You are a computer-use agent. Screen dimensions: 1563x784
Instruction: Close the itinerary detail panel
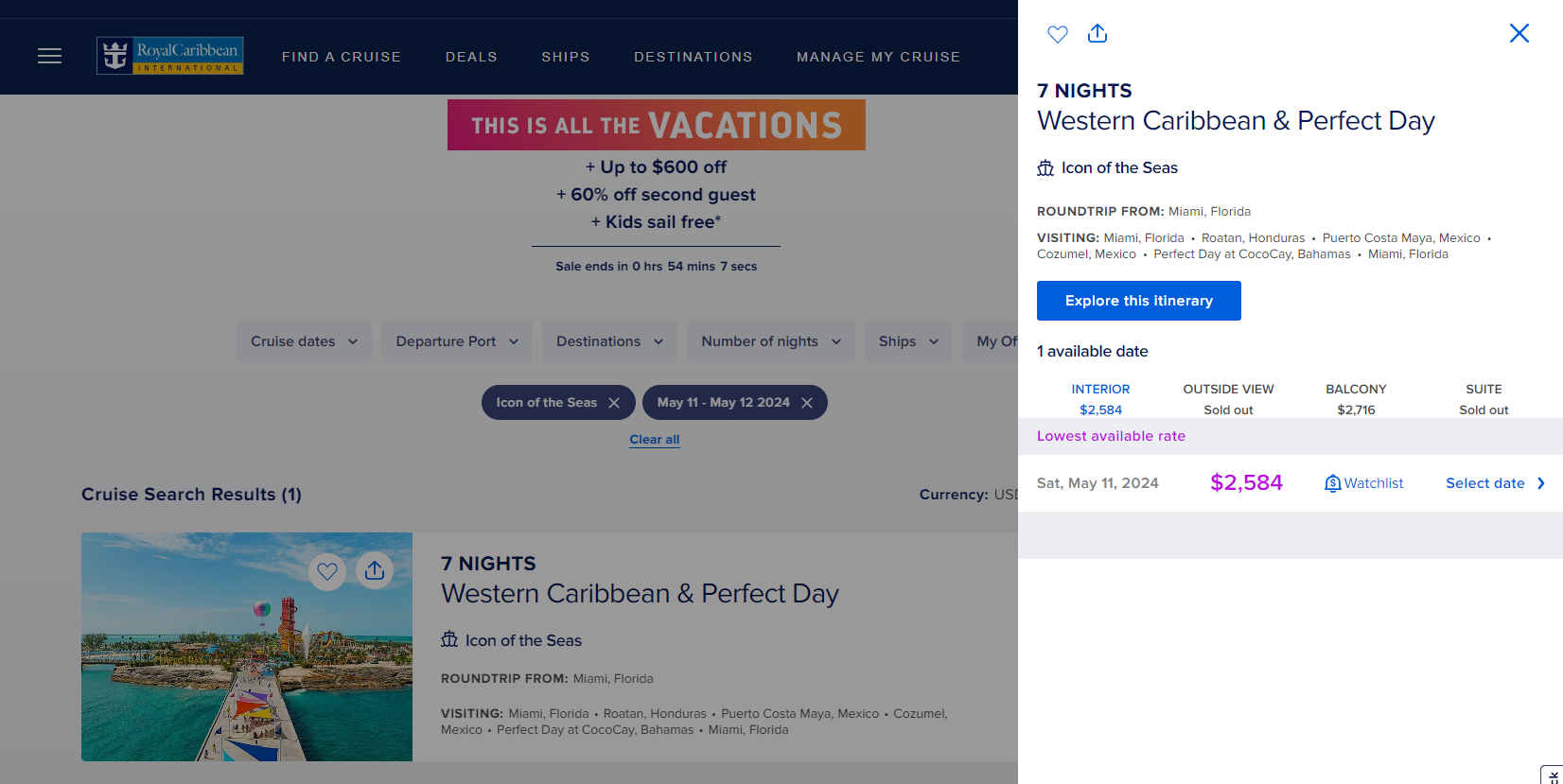1519,33
